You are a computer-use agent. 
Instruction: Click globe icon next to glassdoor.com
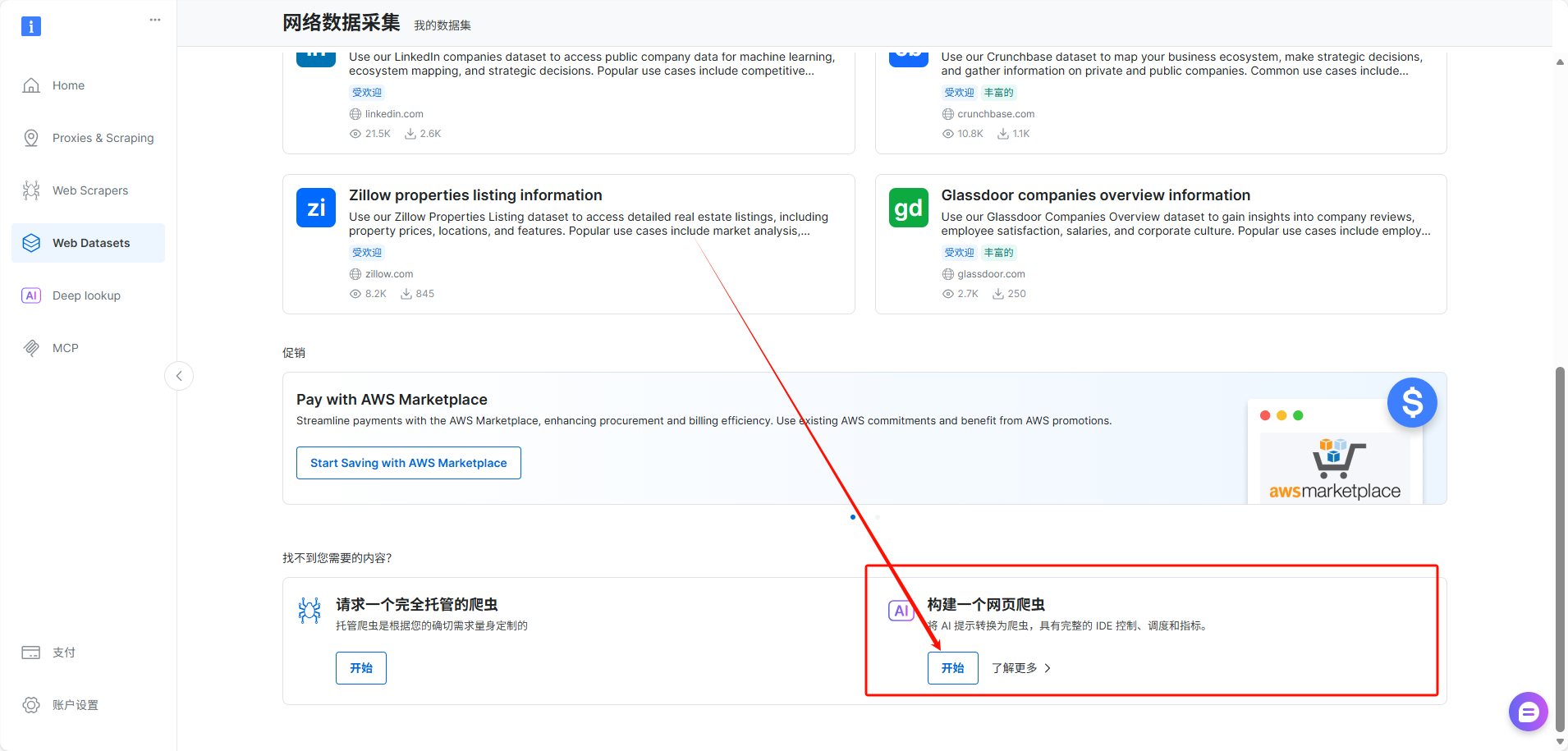[x=948, y=274]
